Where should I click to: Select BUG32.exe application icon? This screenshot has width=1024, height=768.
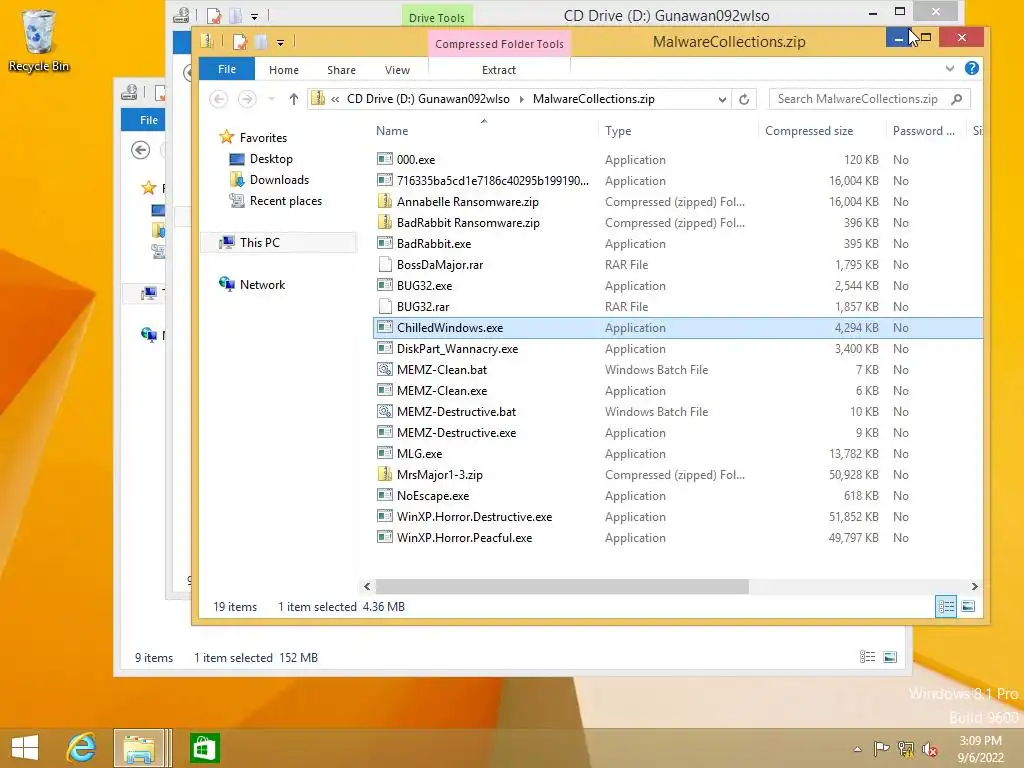pos(385,285)
